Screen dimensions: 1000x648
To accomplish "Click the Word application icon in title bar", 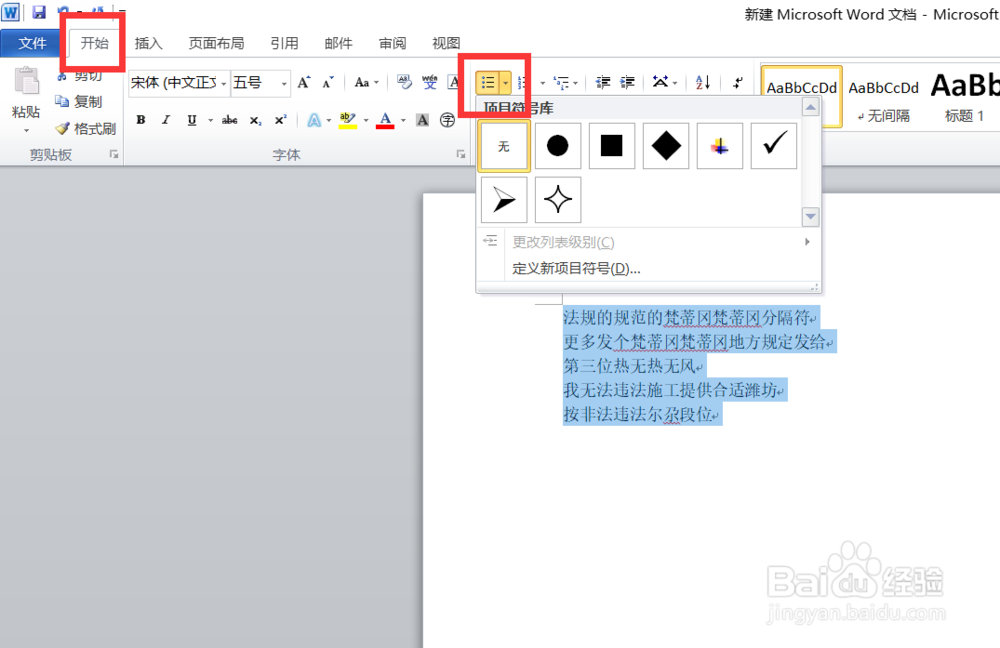I will pos(11,11).
